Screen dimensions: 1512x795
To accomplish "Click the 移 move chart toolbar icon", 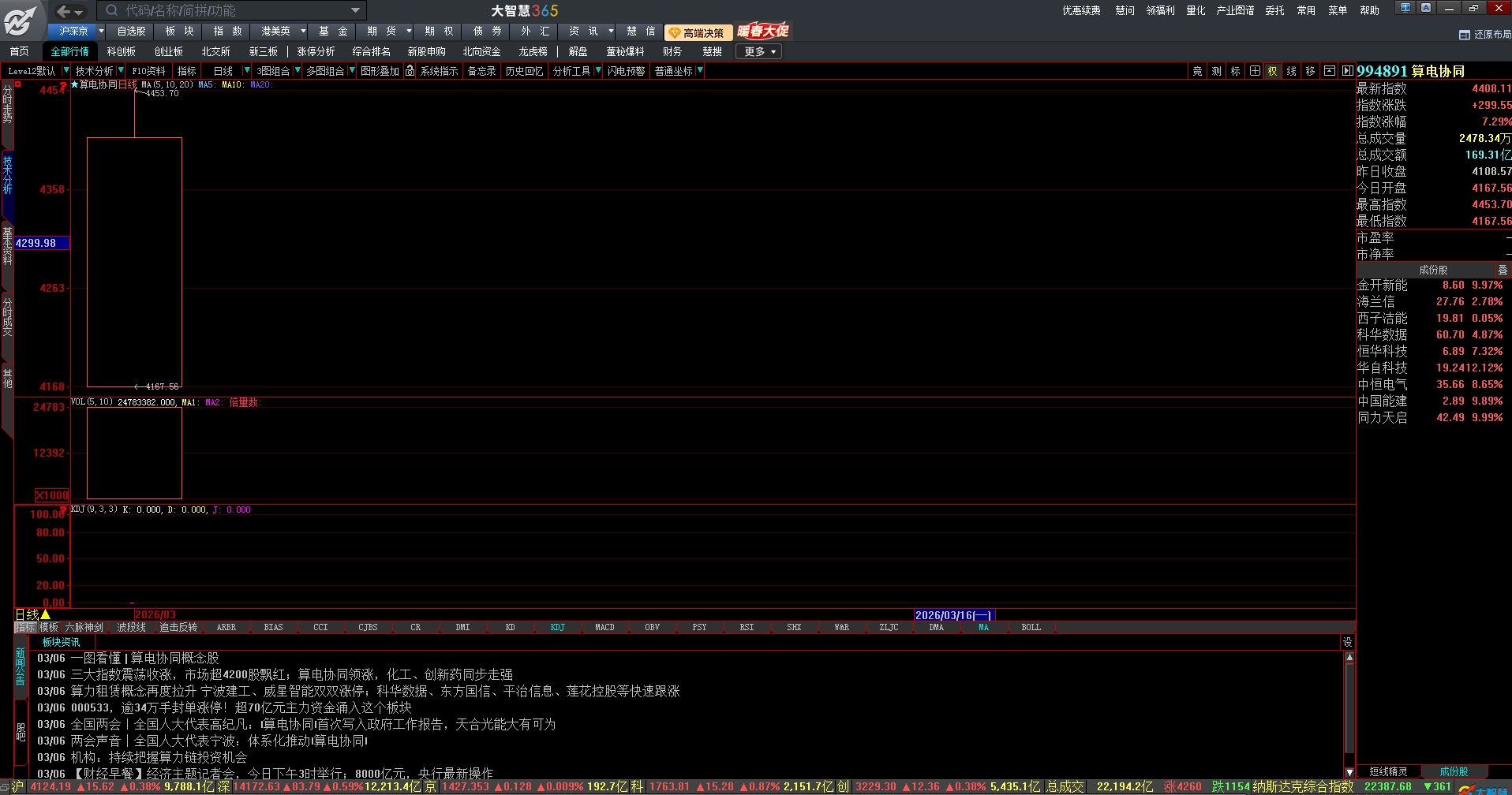I will point(1310,71).
